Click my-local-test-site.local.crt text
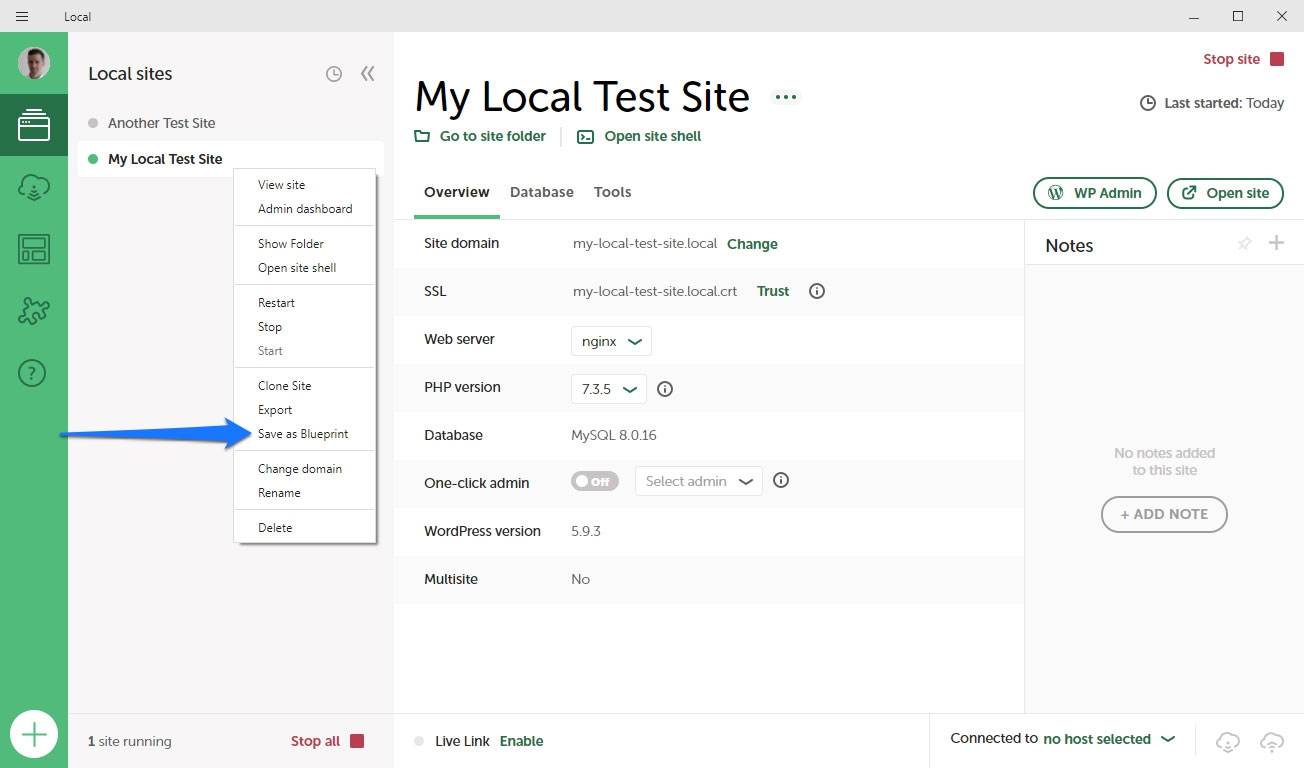Image resolution: width=1304 pixels, height=768 pixels. click(655, 291)
